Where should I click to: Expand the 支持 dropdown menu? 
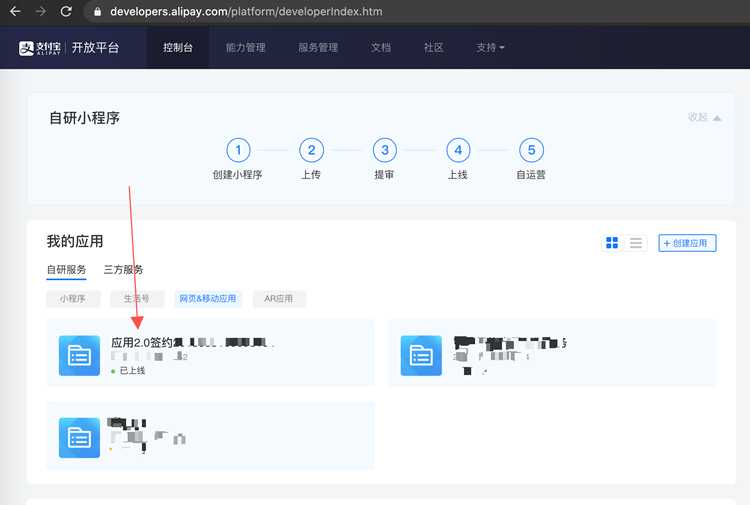[x=490, y=48]
